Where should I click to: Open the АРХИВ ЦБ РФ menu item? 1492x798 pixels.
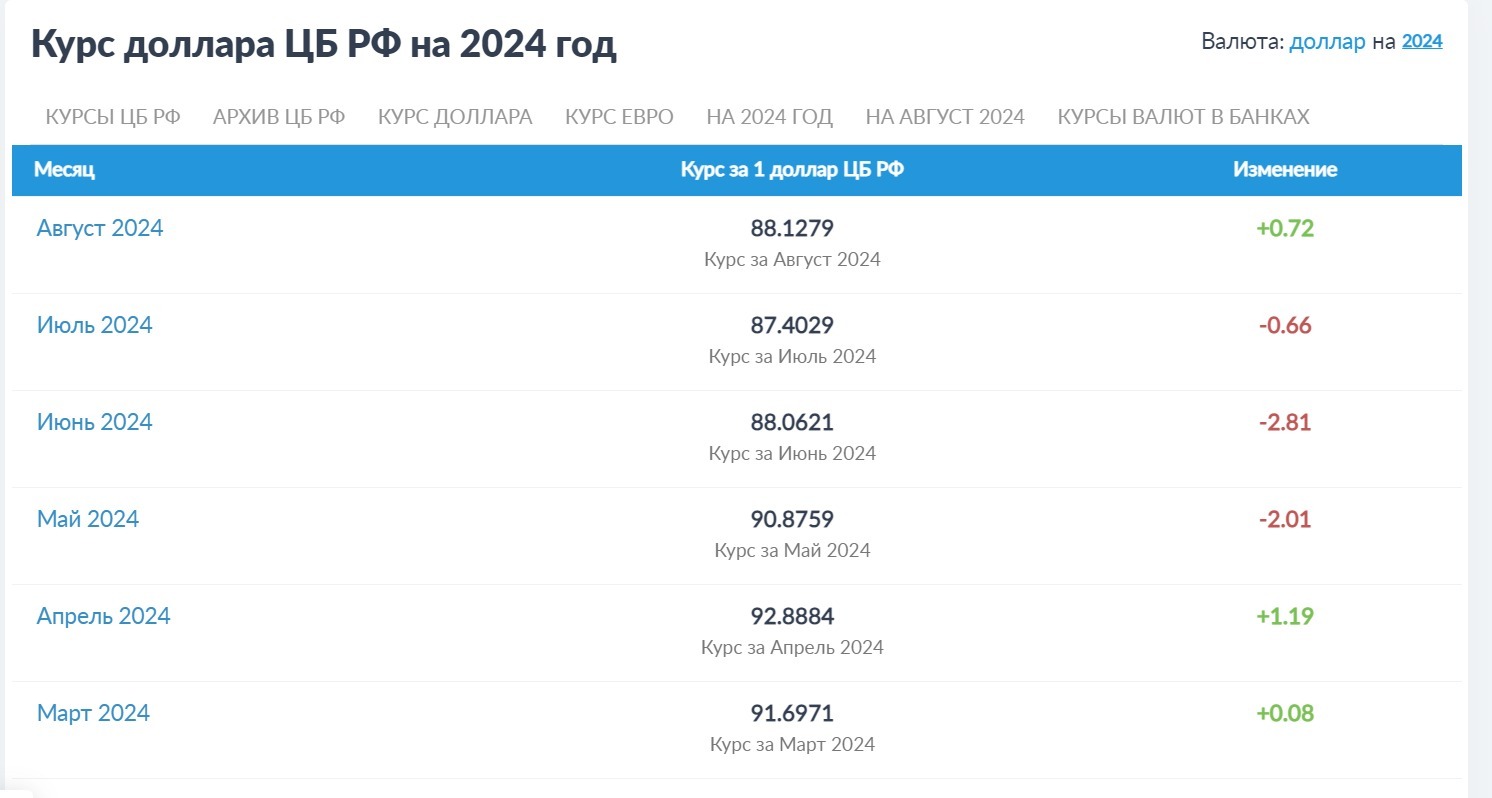[x=279, y=117]
